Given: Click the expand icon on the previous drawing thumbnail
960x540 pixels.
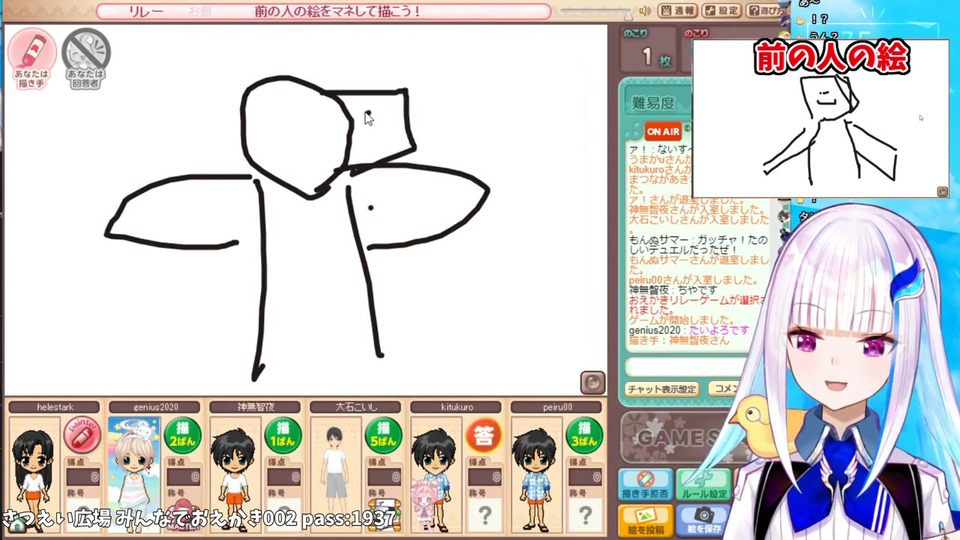Looking at the screenshot, I should tap(942, 192).
